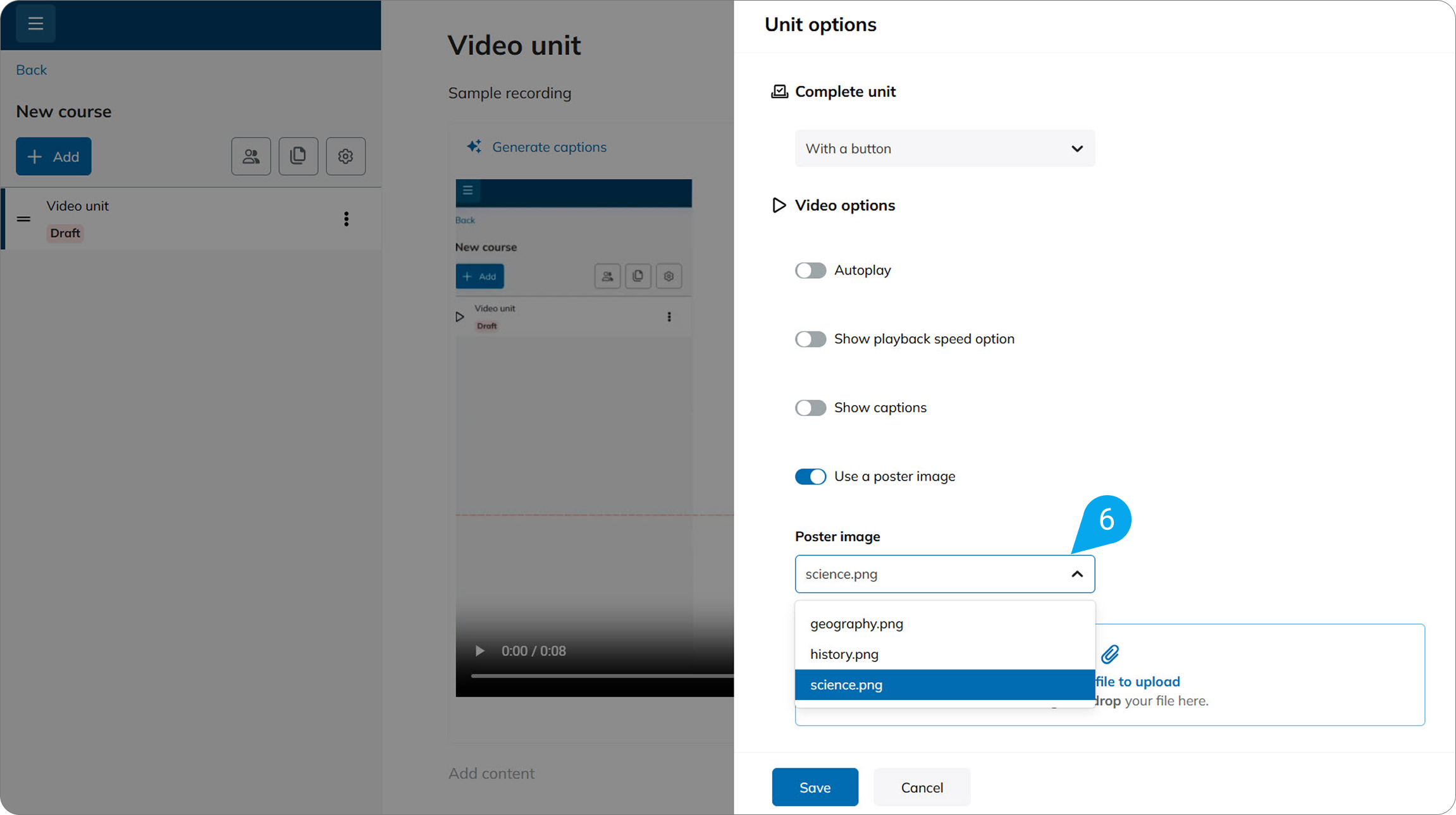Screen dimensions: 1456x815
Task: Turn on Show playback speed option
Action: click(x=810, y=340)
